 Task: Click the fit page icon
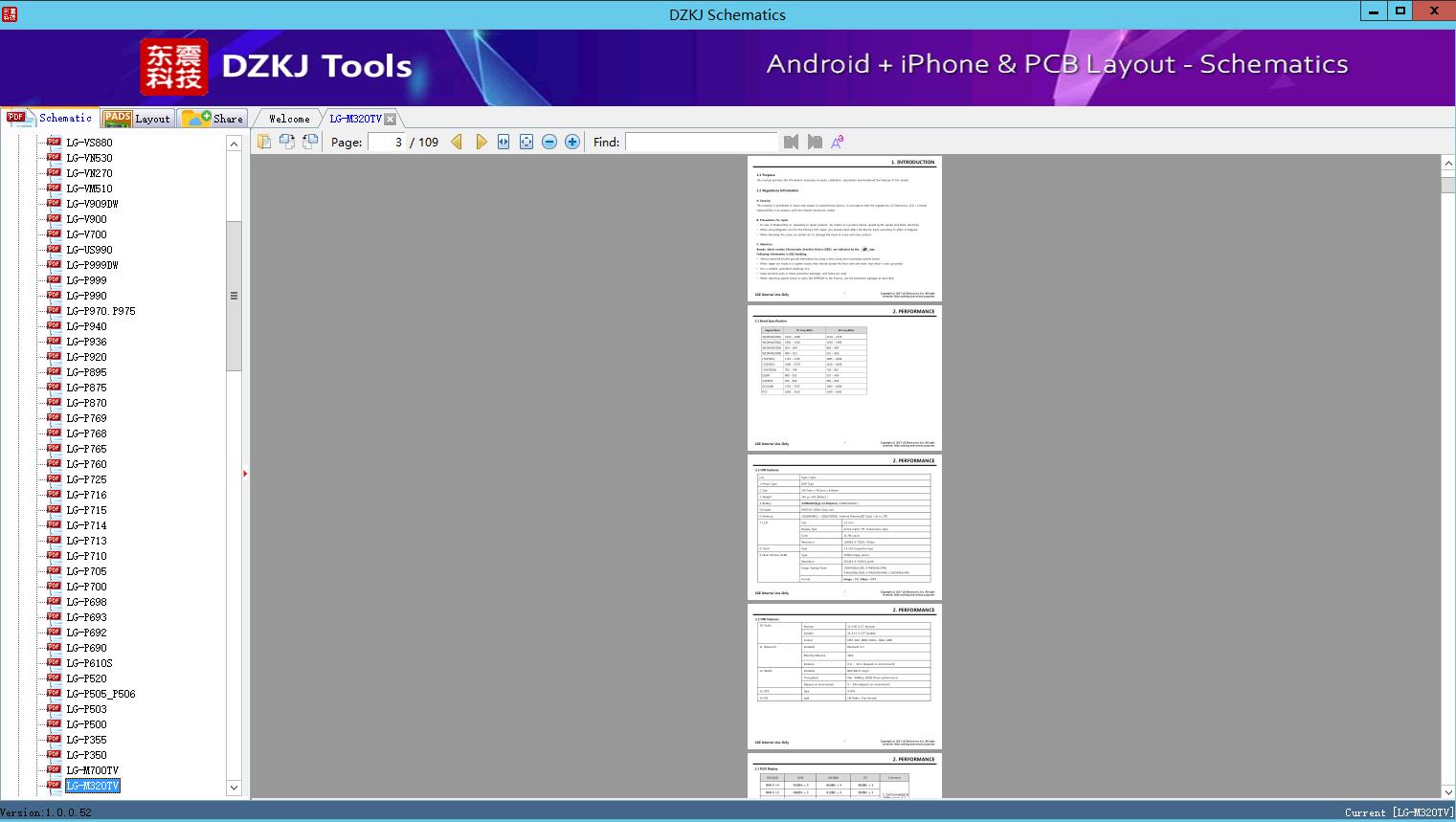[x=526, y=142]
